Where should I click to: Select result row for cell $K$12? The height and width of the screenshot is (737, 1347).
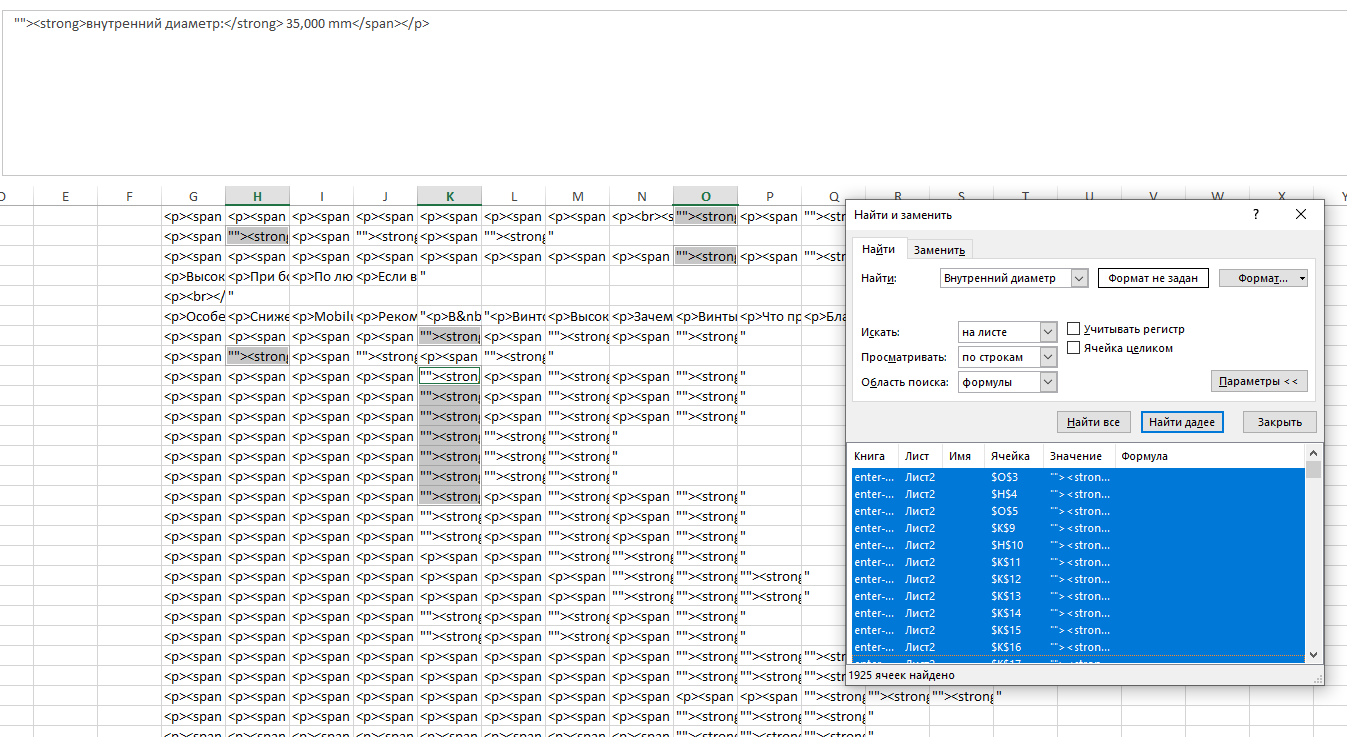point(1078,579)
